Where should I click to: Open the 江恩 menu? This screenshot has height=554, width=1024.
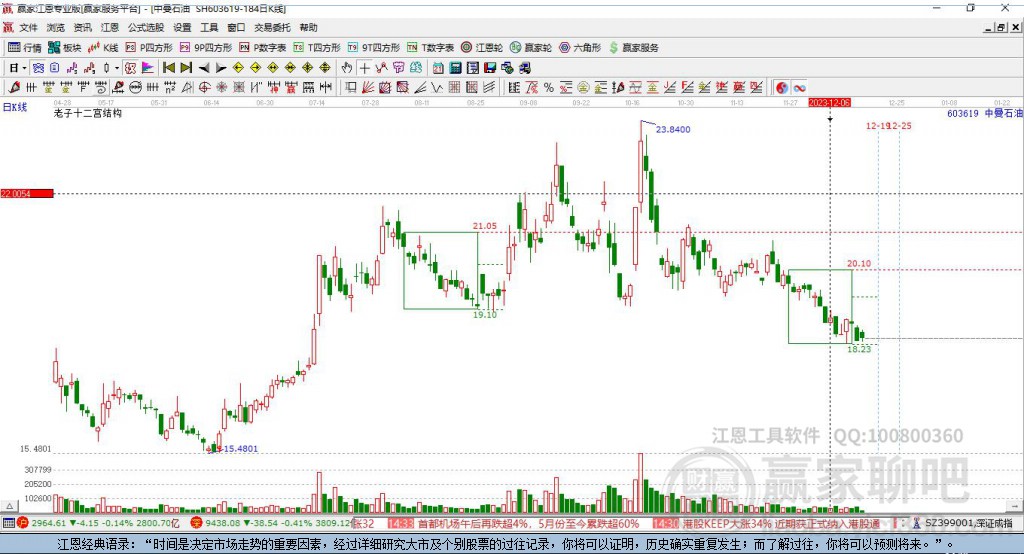click(110, 28)
